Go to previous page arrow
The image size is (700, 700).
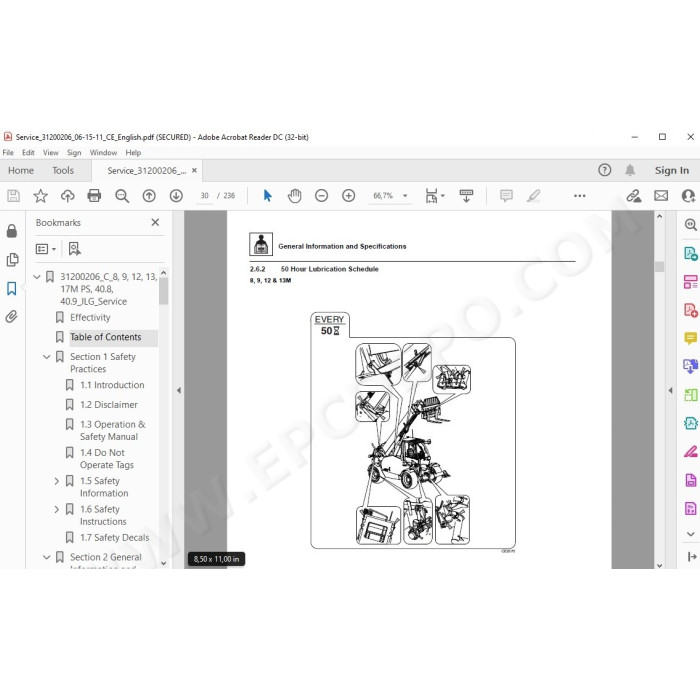149,196
